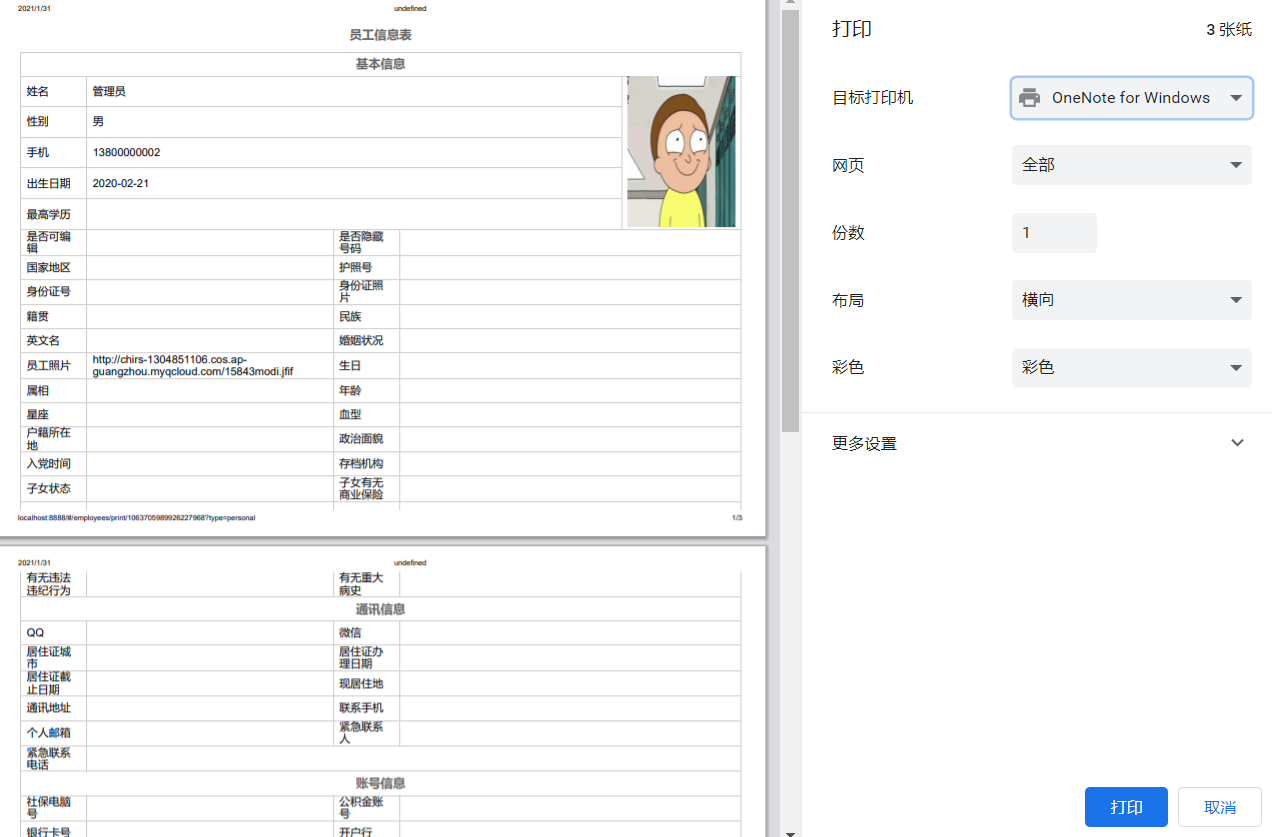Click the 份数 copies input field

[x=1054, y=232]
